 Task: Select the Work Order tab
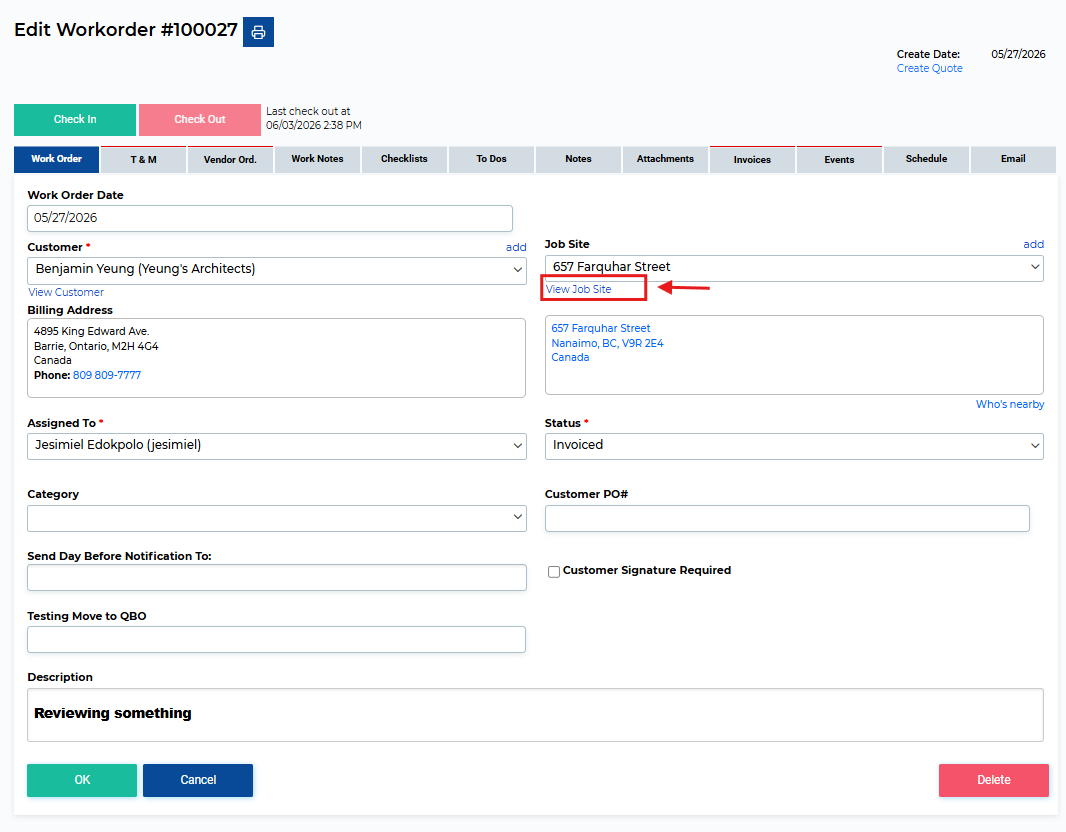point(56,159)
